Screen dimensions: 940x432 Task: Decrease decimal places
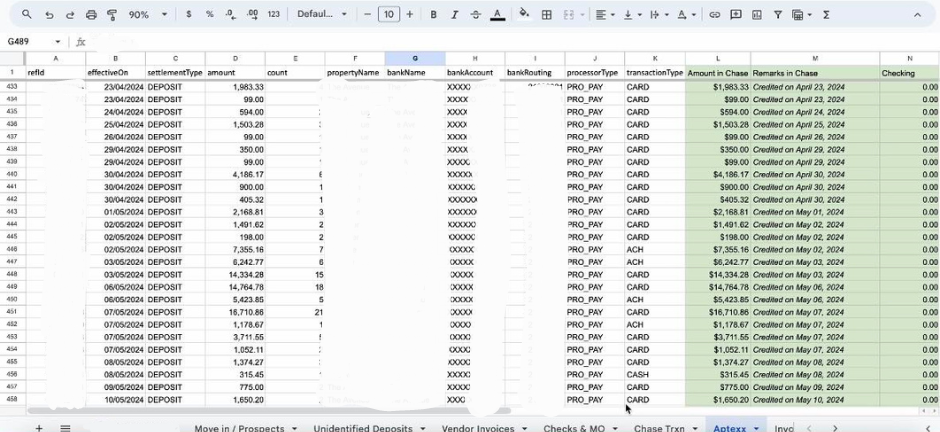click(x=231, y=14)
